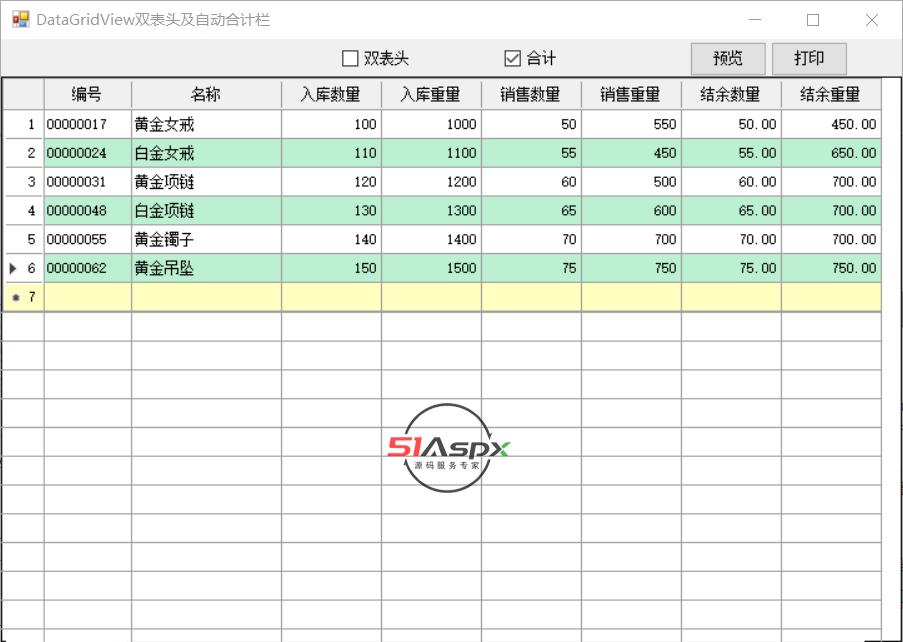Click 结余数量 value 60.00

pos(731,182)
